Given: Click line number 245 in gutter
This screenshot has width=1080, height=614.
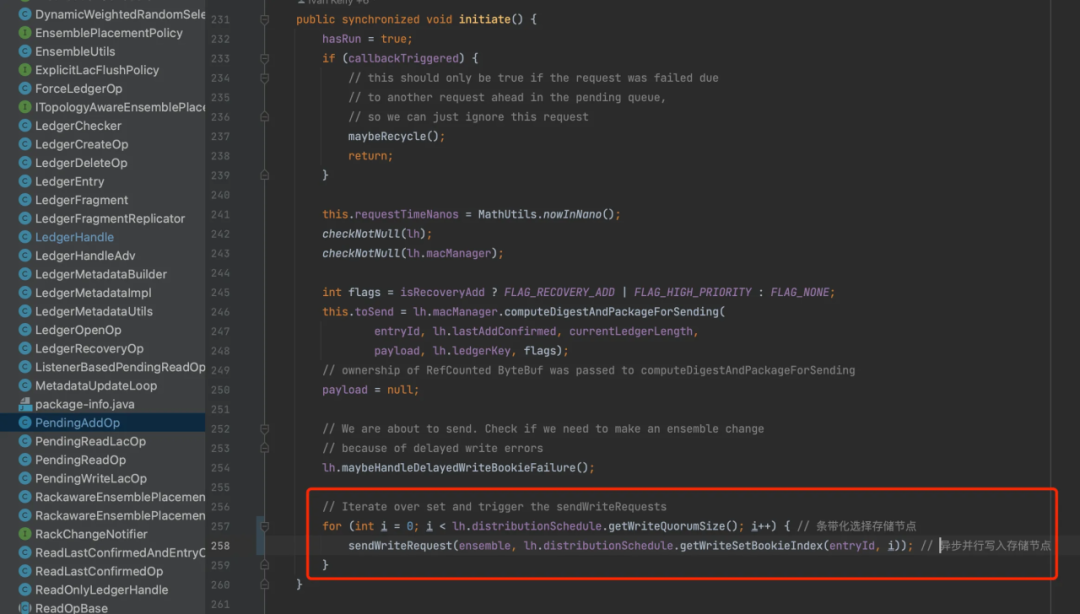Looking at the screenshot, I should coord(220,292).
